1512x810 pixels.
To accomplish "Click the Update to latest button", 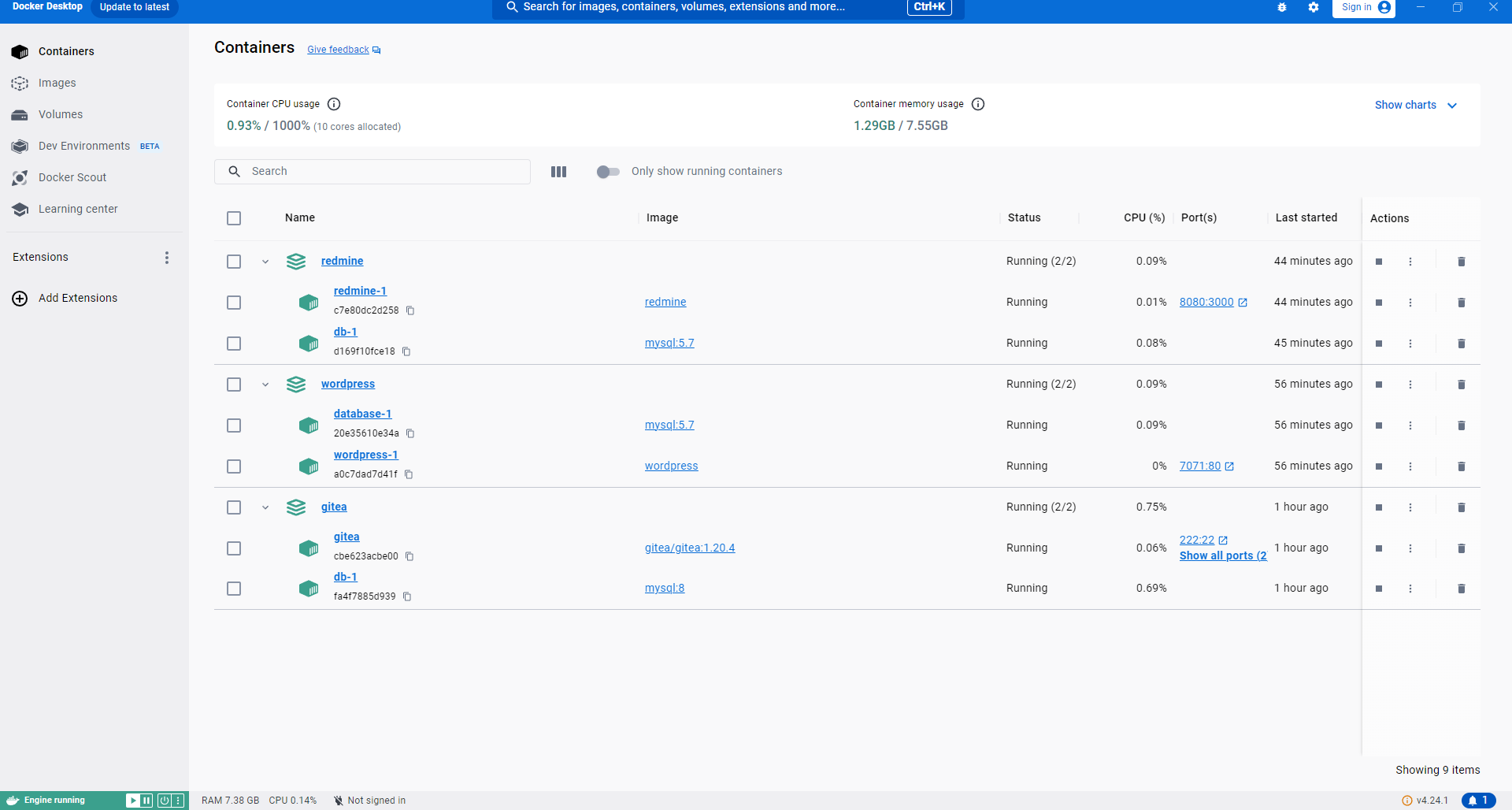I will pos(135,7).
